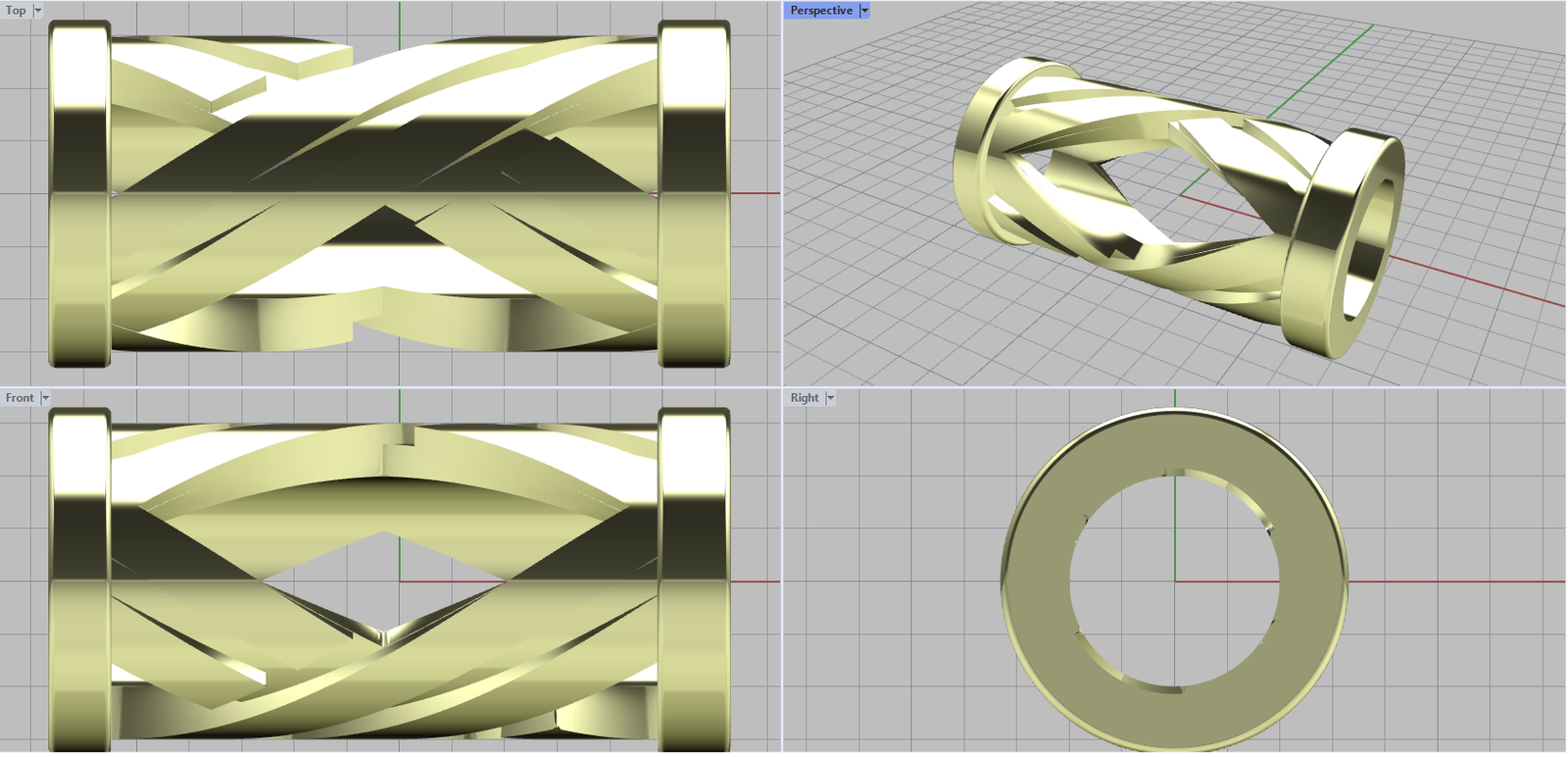Select the Perspective viewport title label
1568x757 pixels.
click(821, 11)
